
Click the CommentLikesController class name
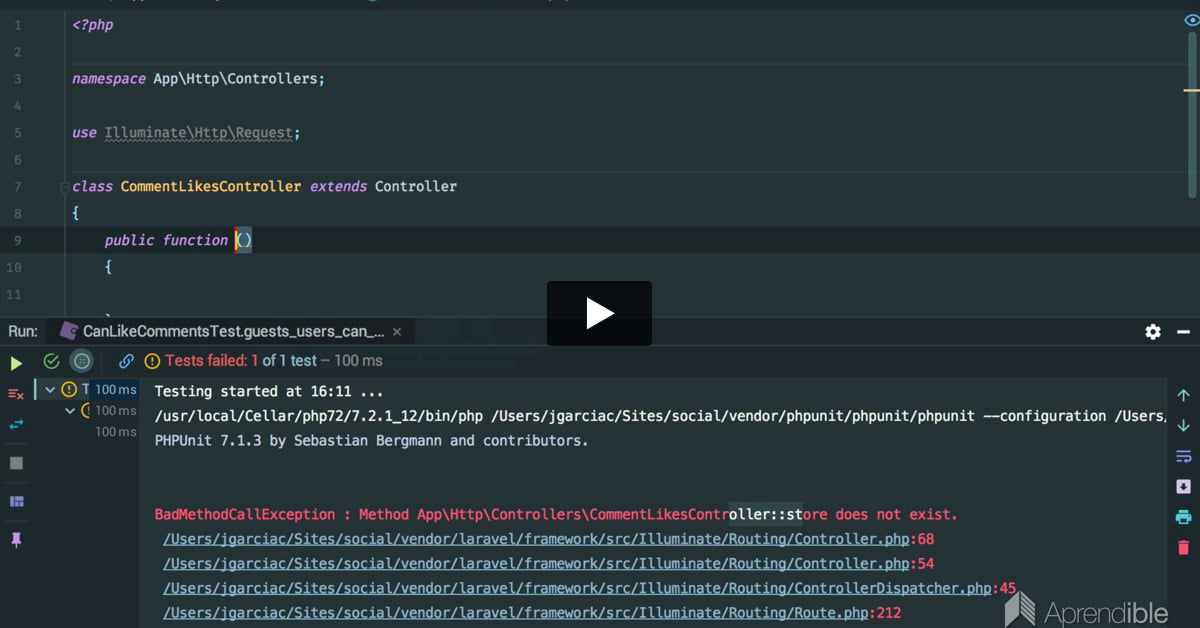(211, 187)
